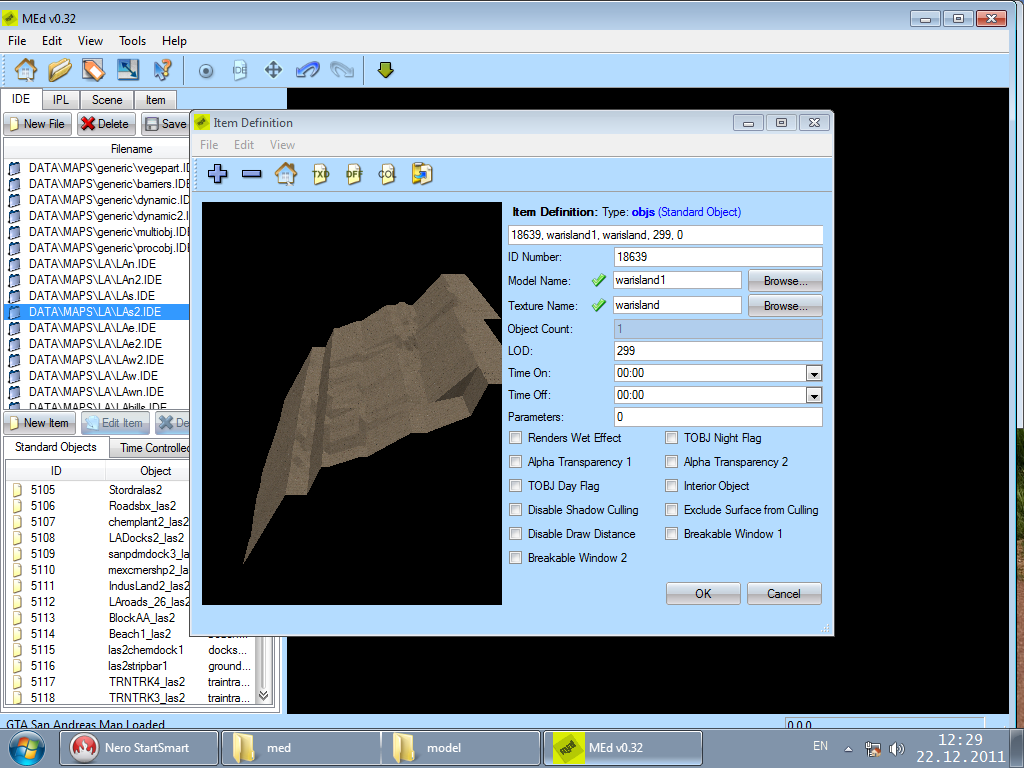Click the plus icon in Item Definition toolbar
This screenshot has height=768, width=1024.
coord(218,174)
